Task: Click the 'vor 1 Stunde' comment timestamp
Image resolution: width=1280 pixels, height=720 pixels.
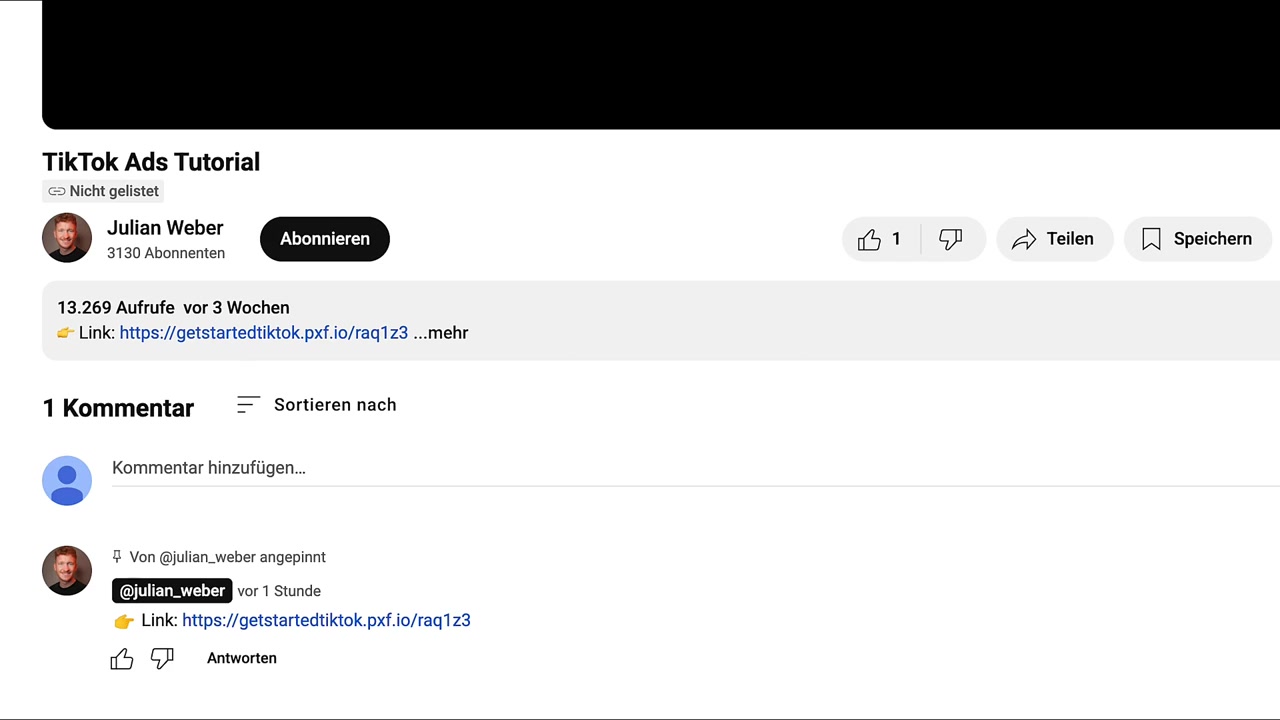Action: click(279, 591)
